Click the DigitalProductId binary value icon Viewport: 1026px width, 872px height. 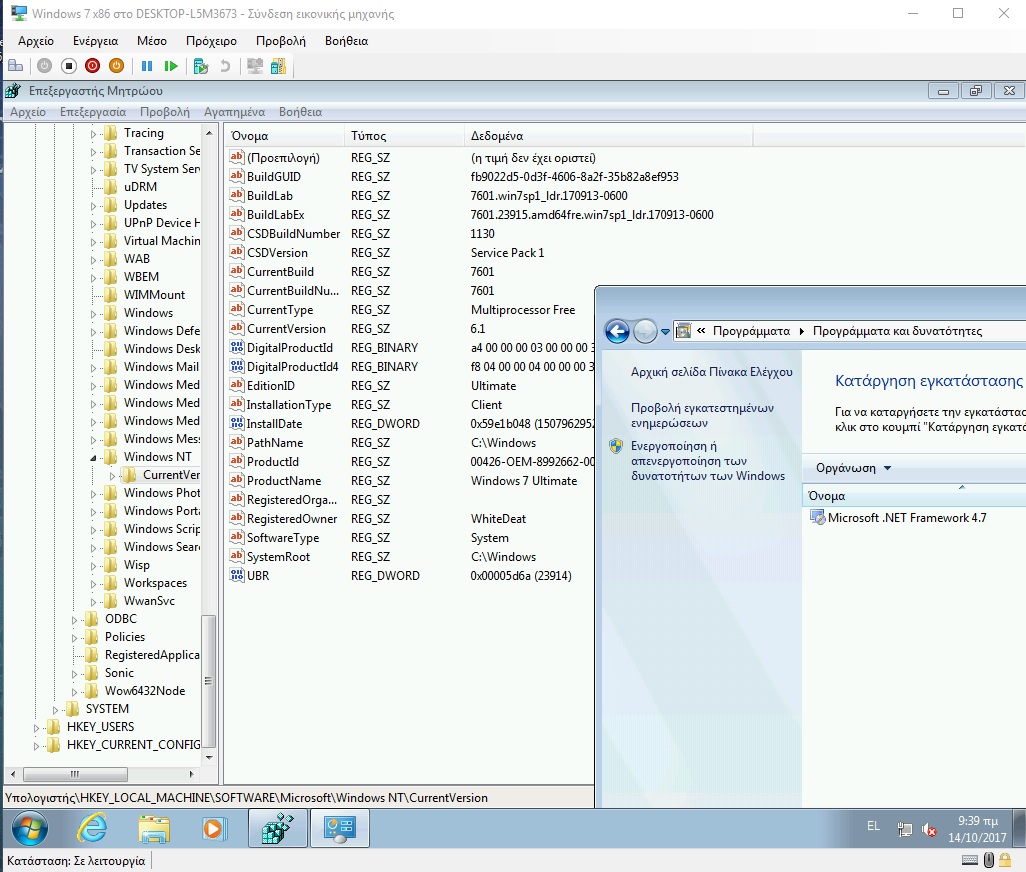pos(237,347)
